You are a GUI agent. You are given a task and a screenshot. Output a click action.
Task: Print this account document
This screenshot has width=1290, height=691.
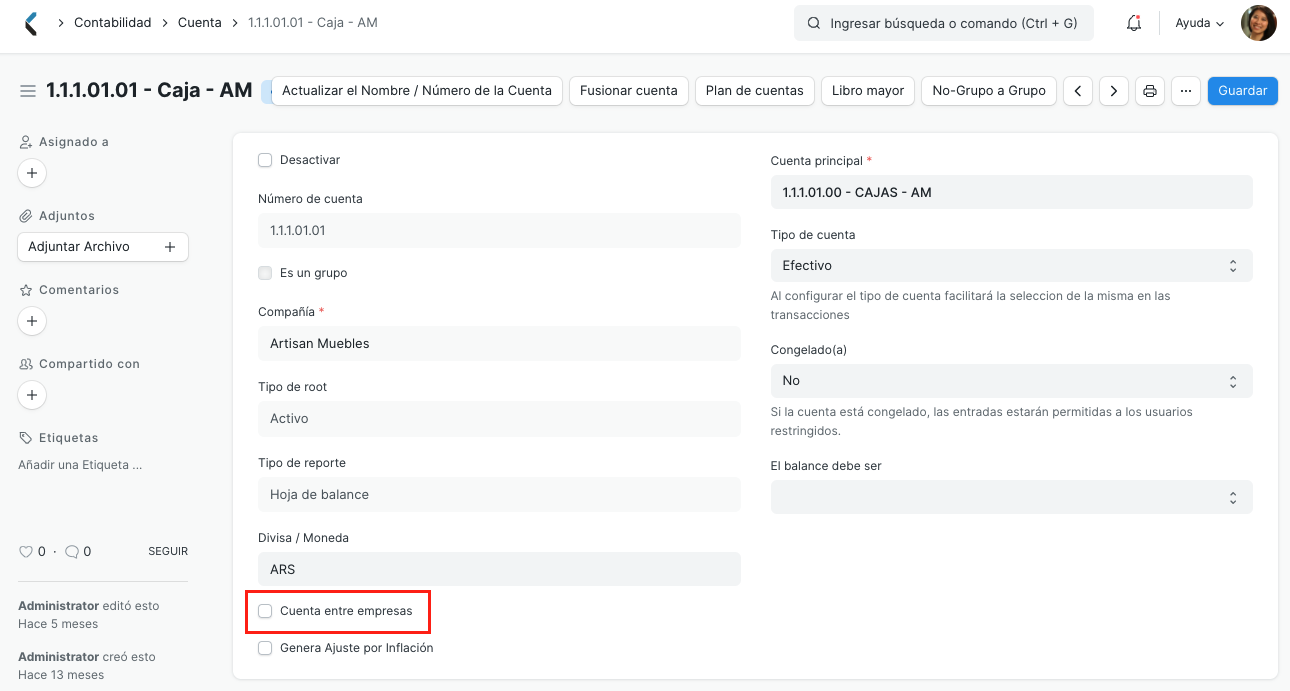click(1150, 90)
